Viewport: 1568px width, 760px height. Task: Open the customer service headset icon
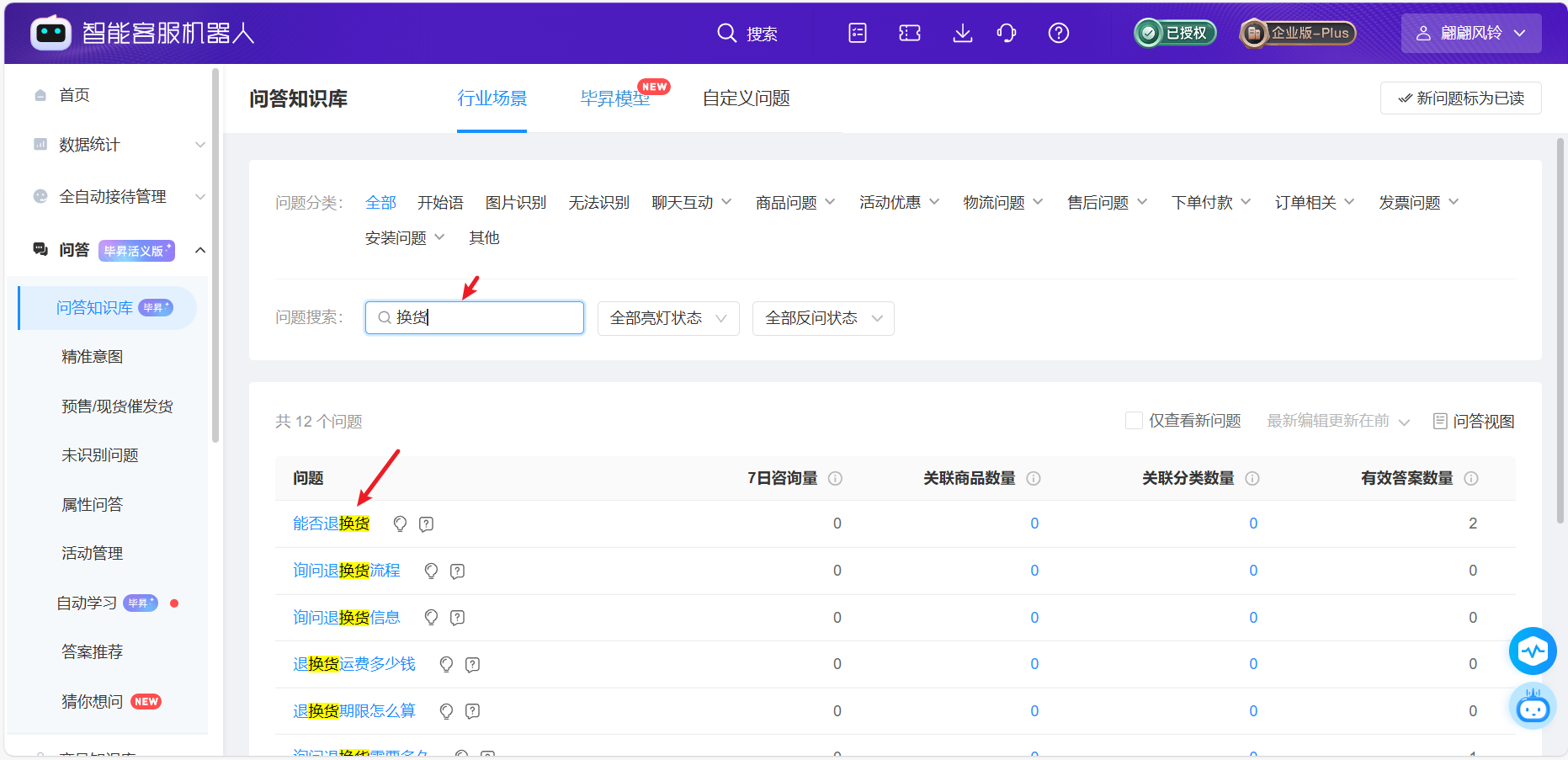1007,33
